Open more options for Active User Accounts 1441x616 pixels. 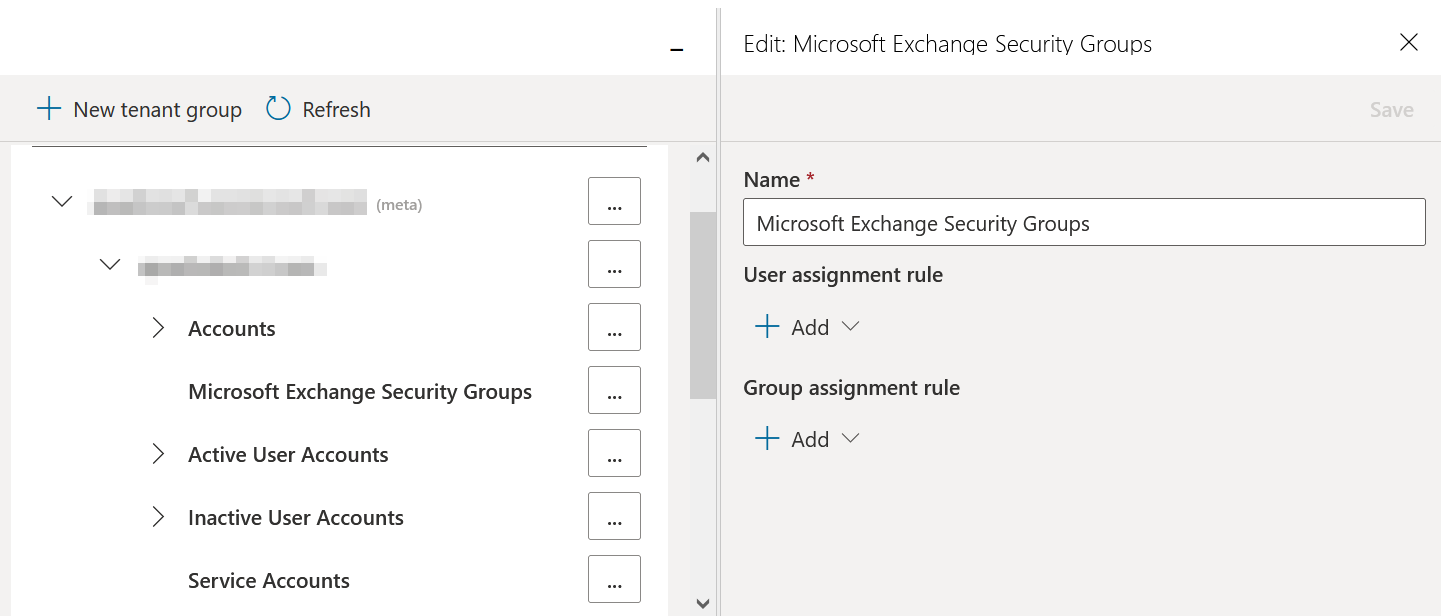pos(614,453)
